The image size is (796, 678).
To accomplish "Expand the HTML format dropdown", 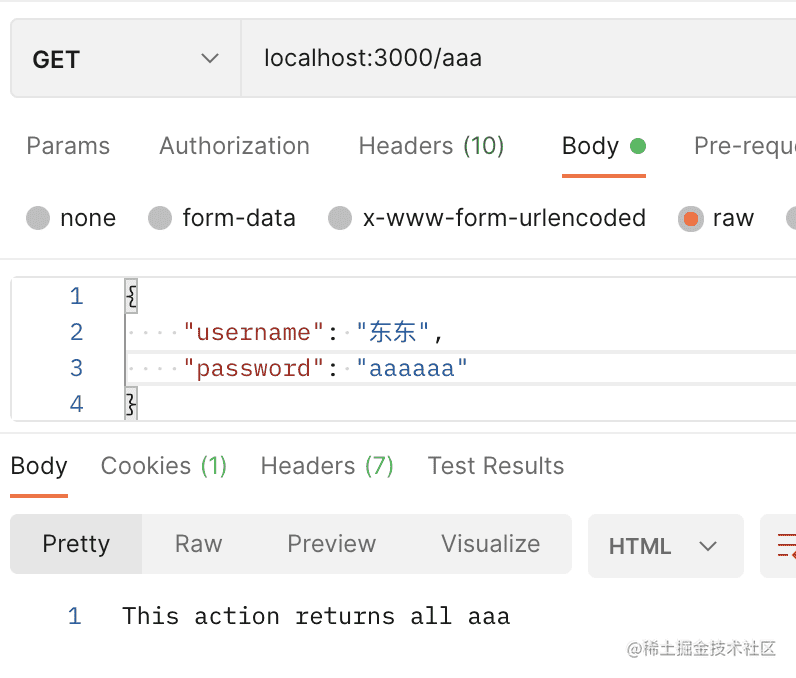I will 665,546.
